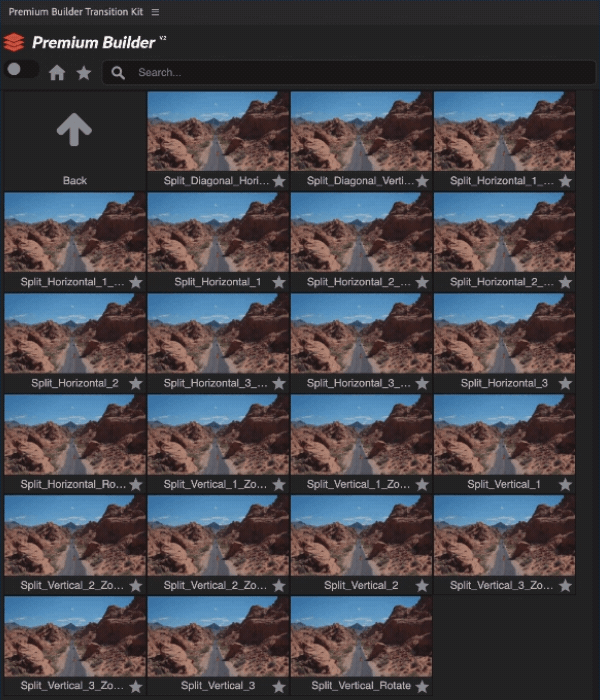Screen dimensions: 600x700
Task: Star the Split_Horizontal_2 preset
Action: [136, 383]
